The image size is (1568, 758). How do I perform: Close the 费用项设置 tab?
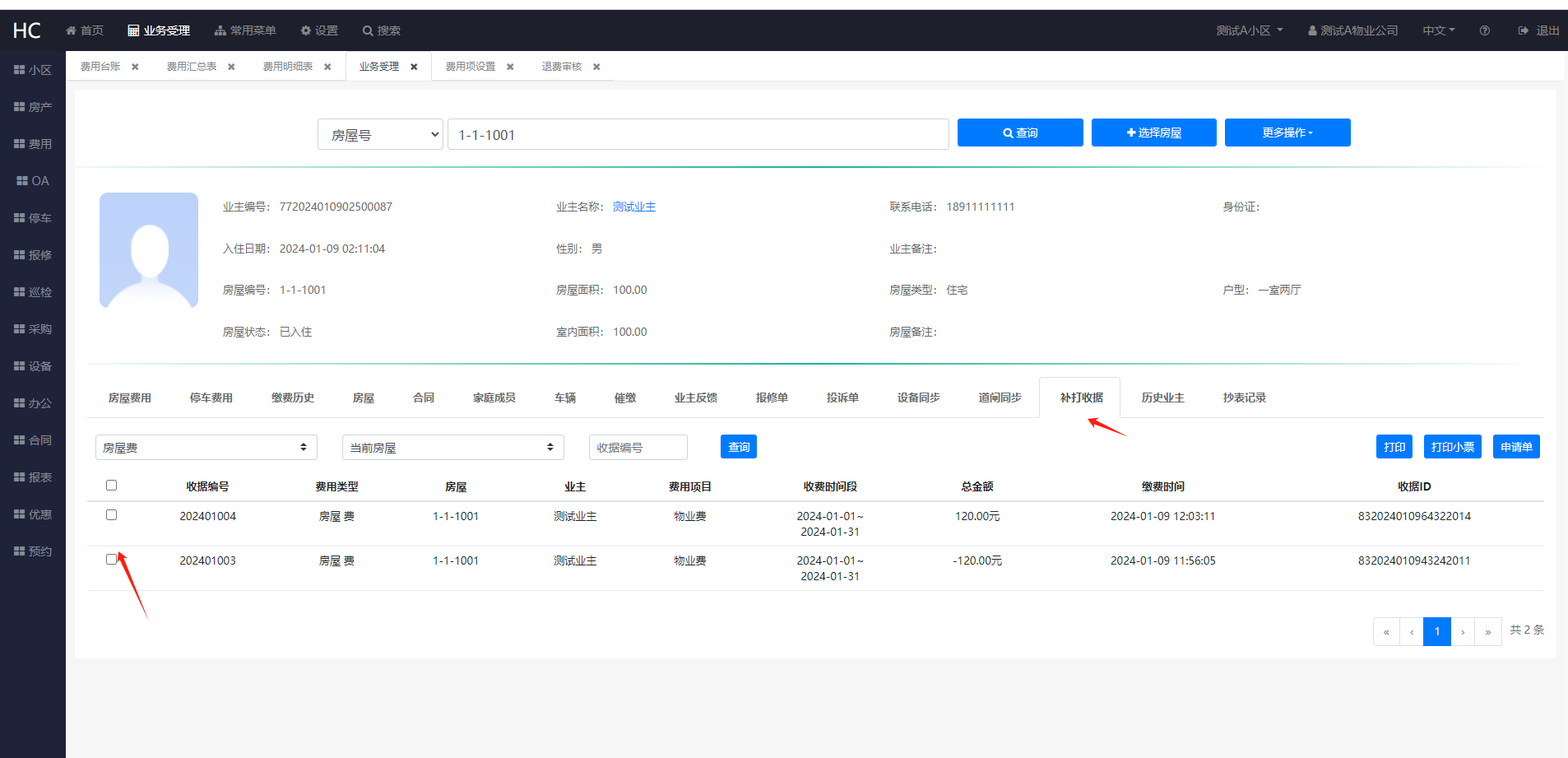tap(510, 67)
